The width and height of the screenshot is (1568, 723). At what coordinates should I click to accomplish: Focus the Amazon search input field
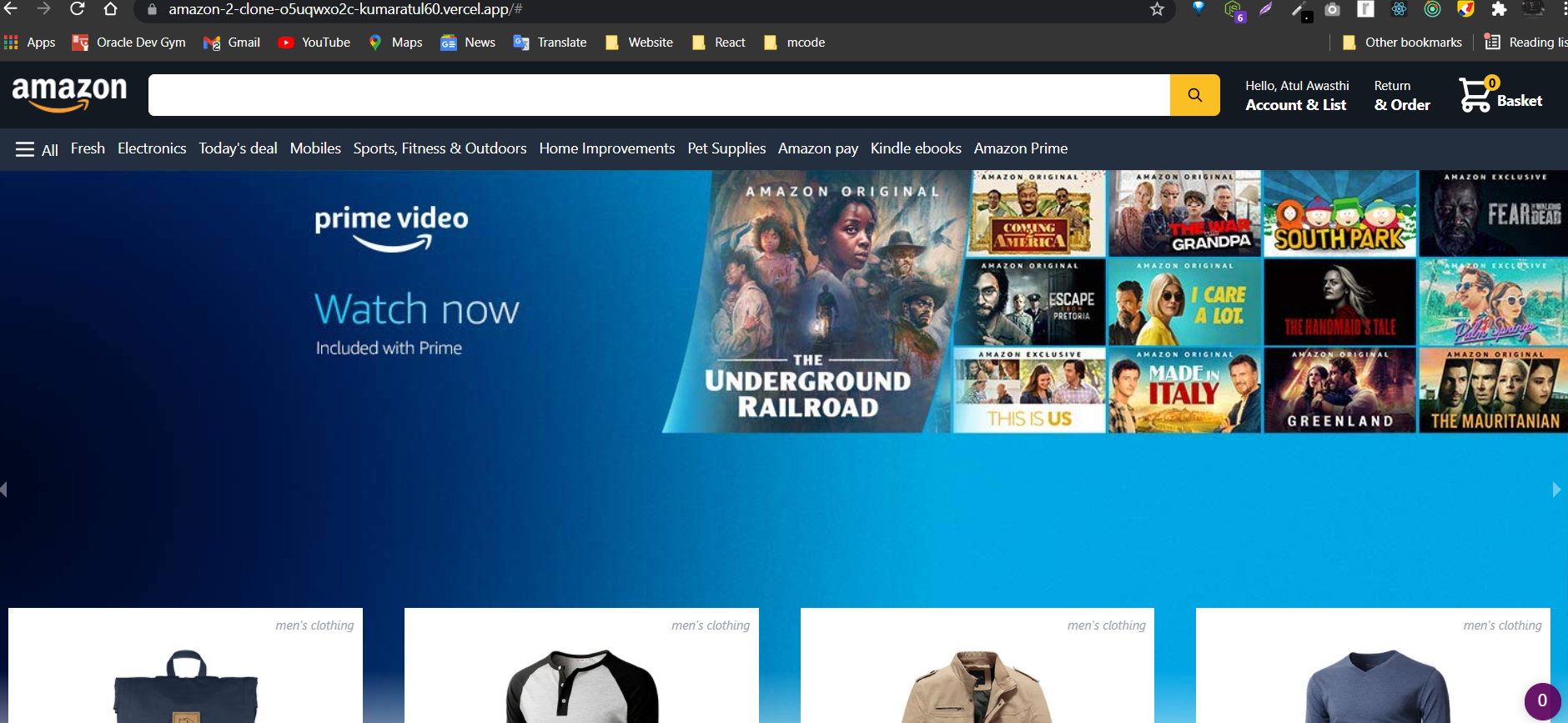coord(659,95)
